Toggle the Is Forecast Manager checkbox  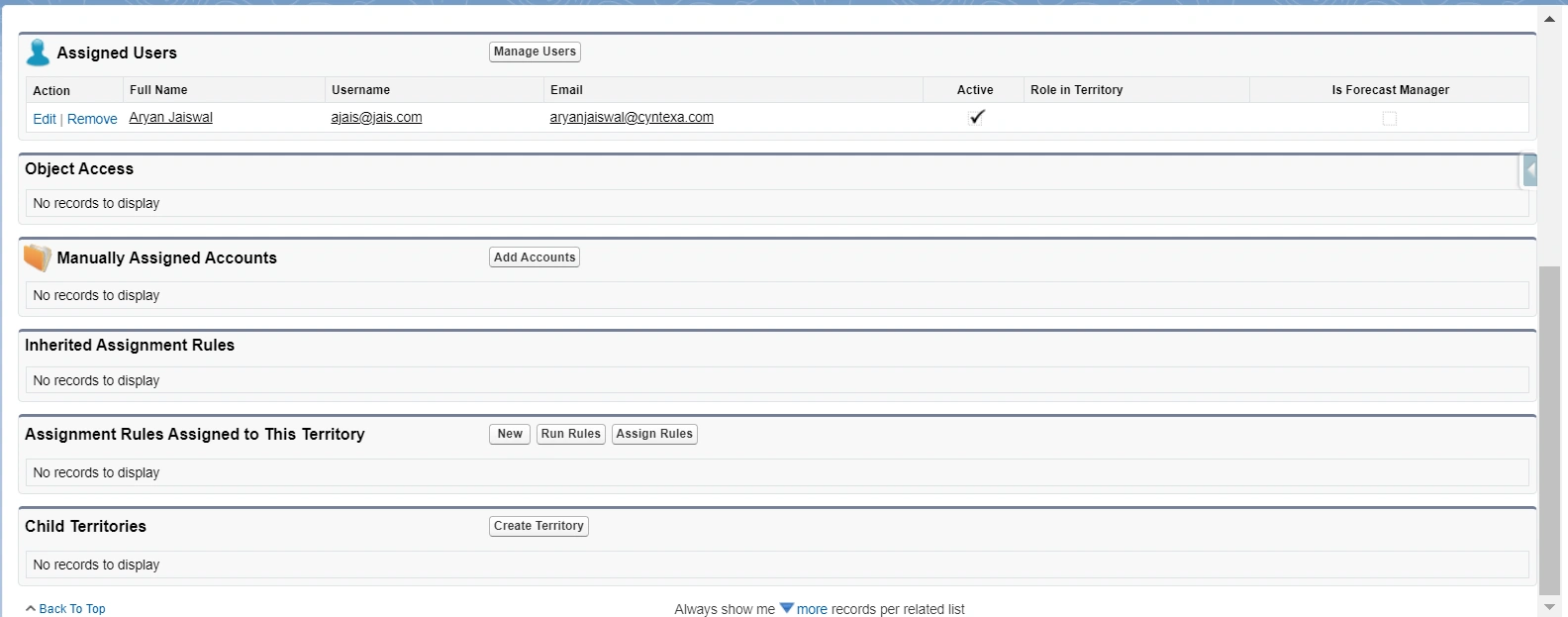(x=1389, y=119)
